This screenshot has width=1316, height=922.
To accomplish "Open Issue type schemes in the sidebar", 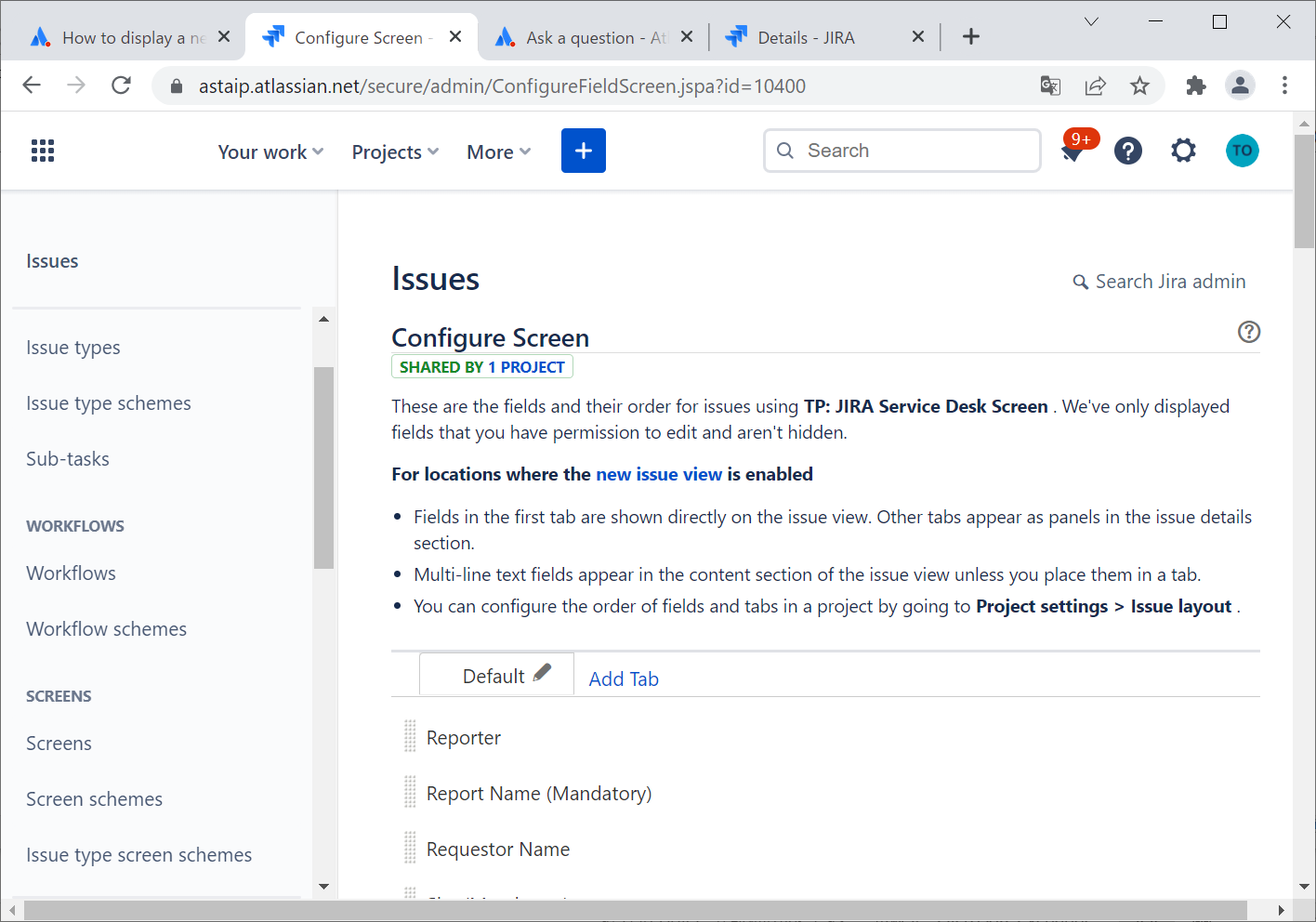I will click(x=109, y=403).
